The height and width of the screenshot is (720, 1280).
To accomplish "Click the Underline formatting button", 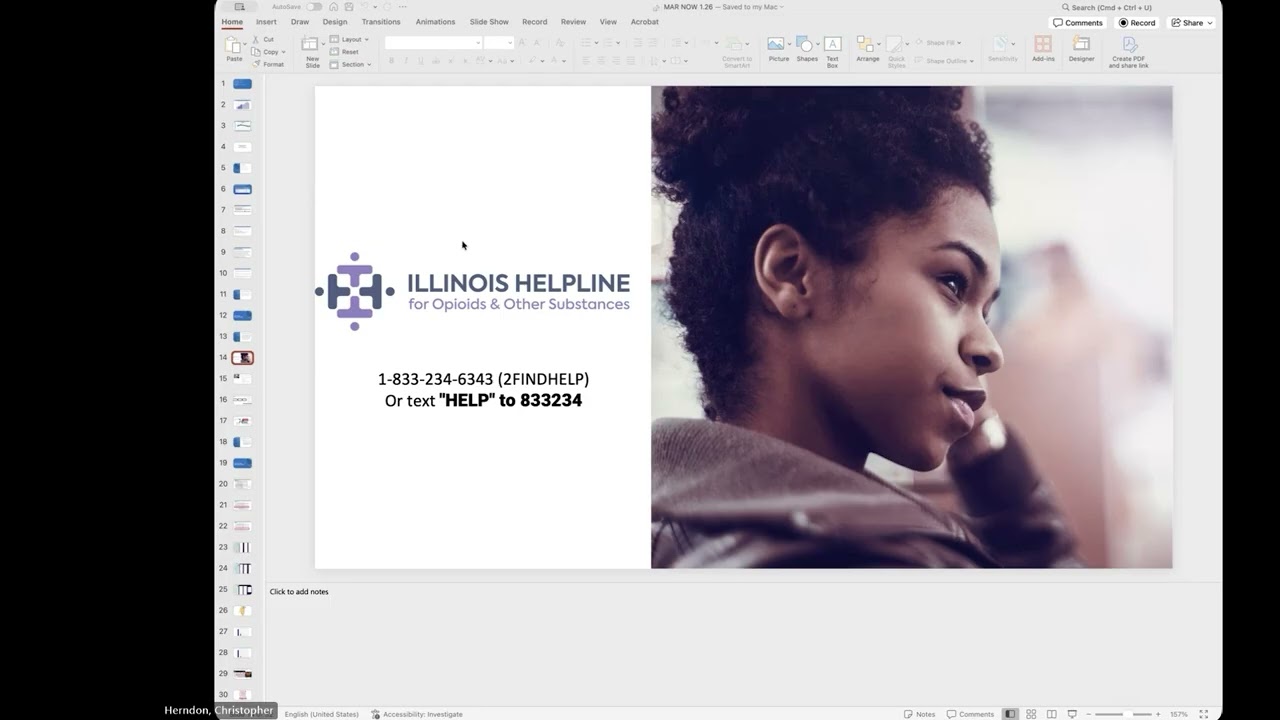I will pyautogui.click(x=419, y=61).
